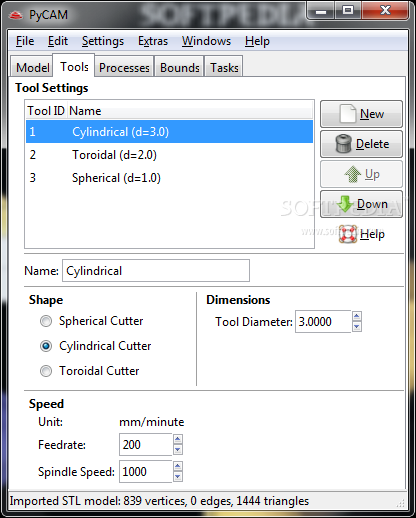Increase Feedrate with up arrow
The height and width of the screenshot is (518, 416).
pyautogui.click(x=178, y=439)
